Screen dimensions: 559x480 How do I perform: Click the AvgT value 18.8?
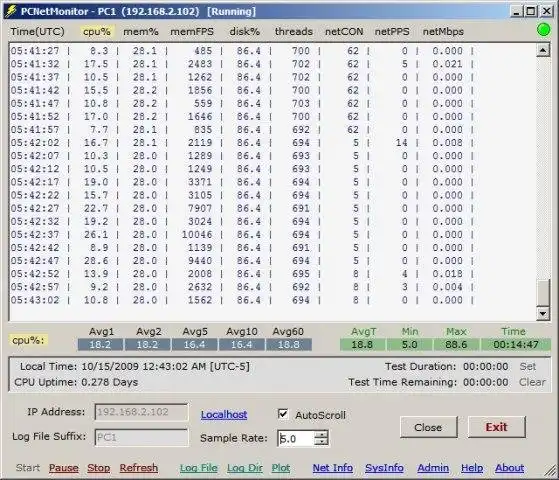coord(362,344)
